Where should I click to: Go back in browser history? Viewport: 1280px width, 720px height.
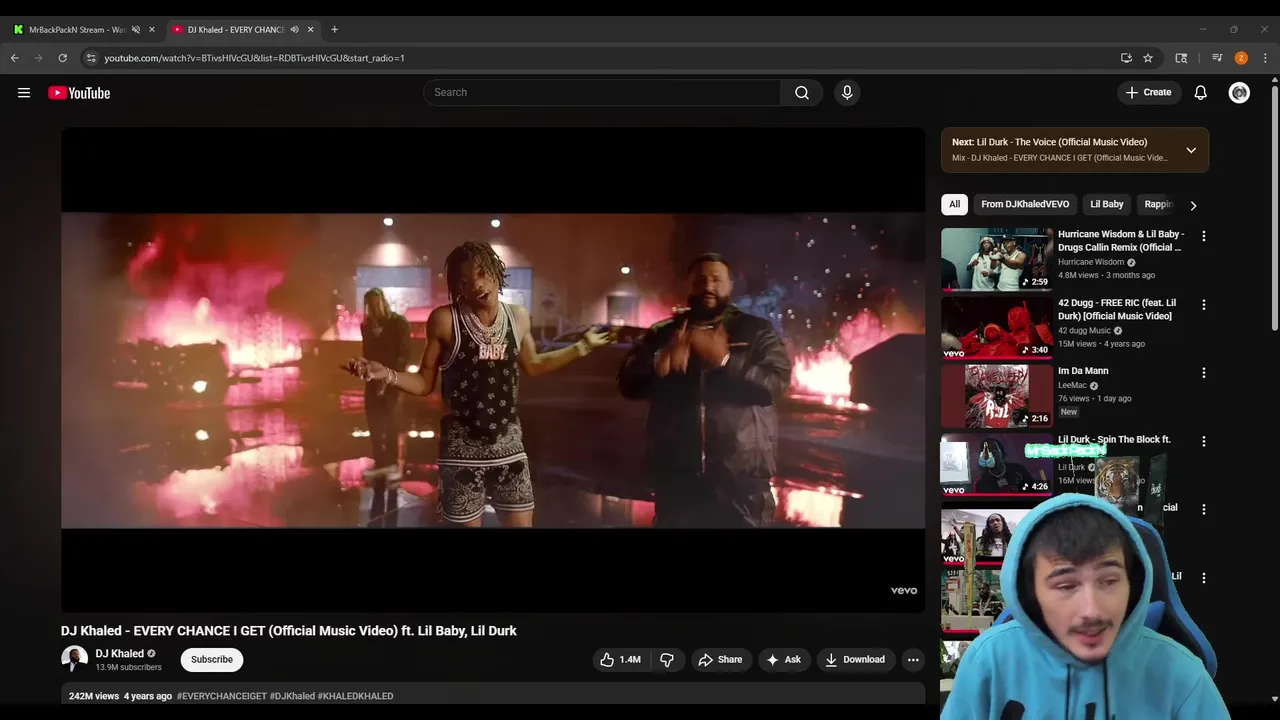(x=15, y=58)
